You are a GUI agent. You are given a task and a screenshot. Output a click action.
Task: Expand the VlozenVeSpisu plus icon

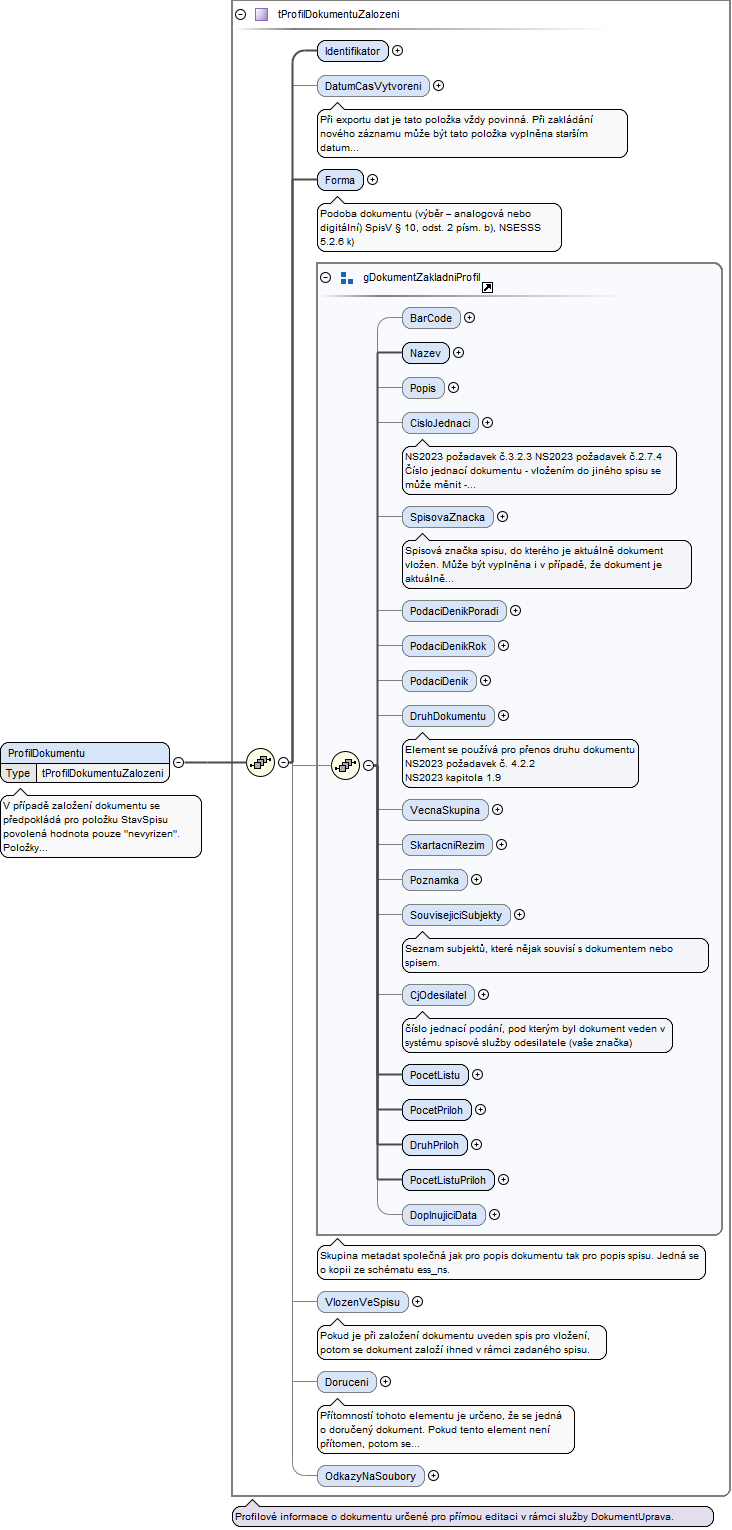(x=418, y=1302)
